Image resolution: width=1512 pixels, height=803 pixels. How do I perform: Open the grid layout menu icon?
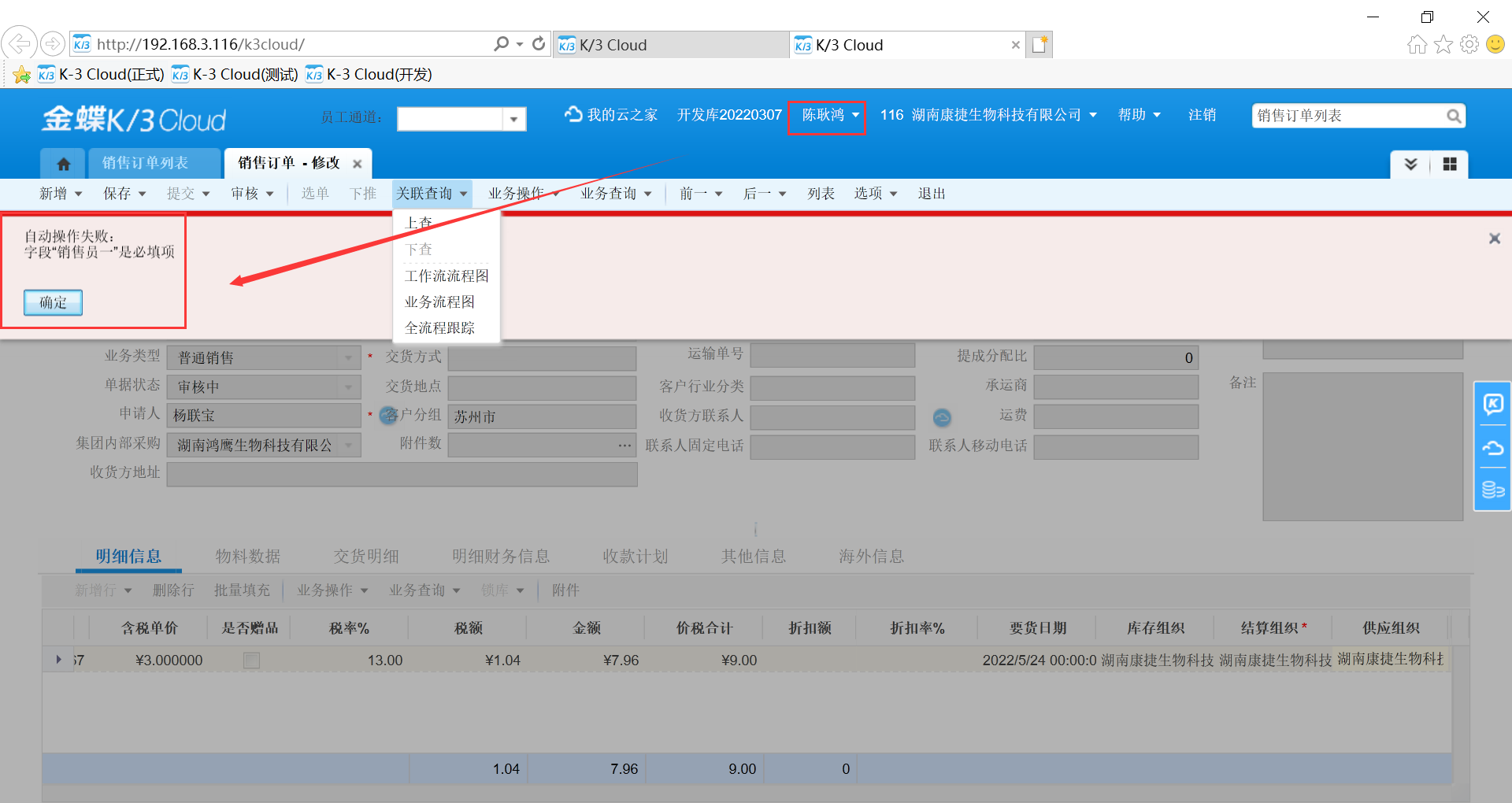1450,164
